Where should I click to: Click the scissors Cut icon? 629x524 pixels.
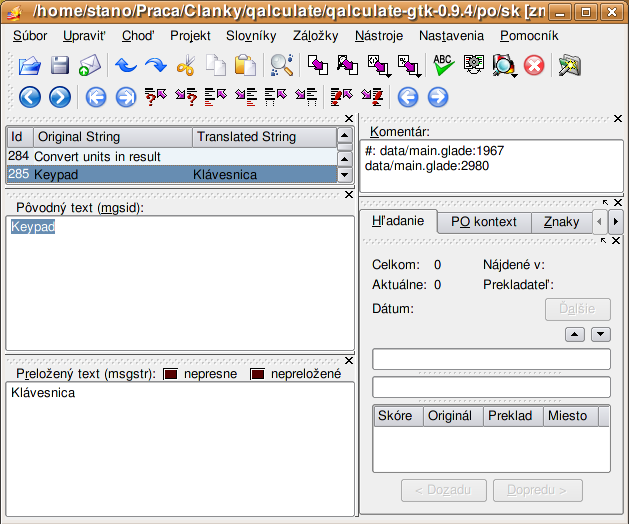click(x=186, y=67)
